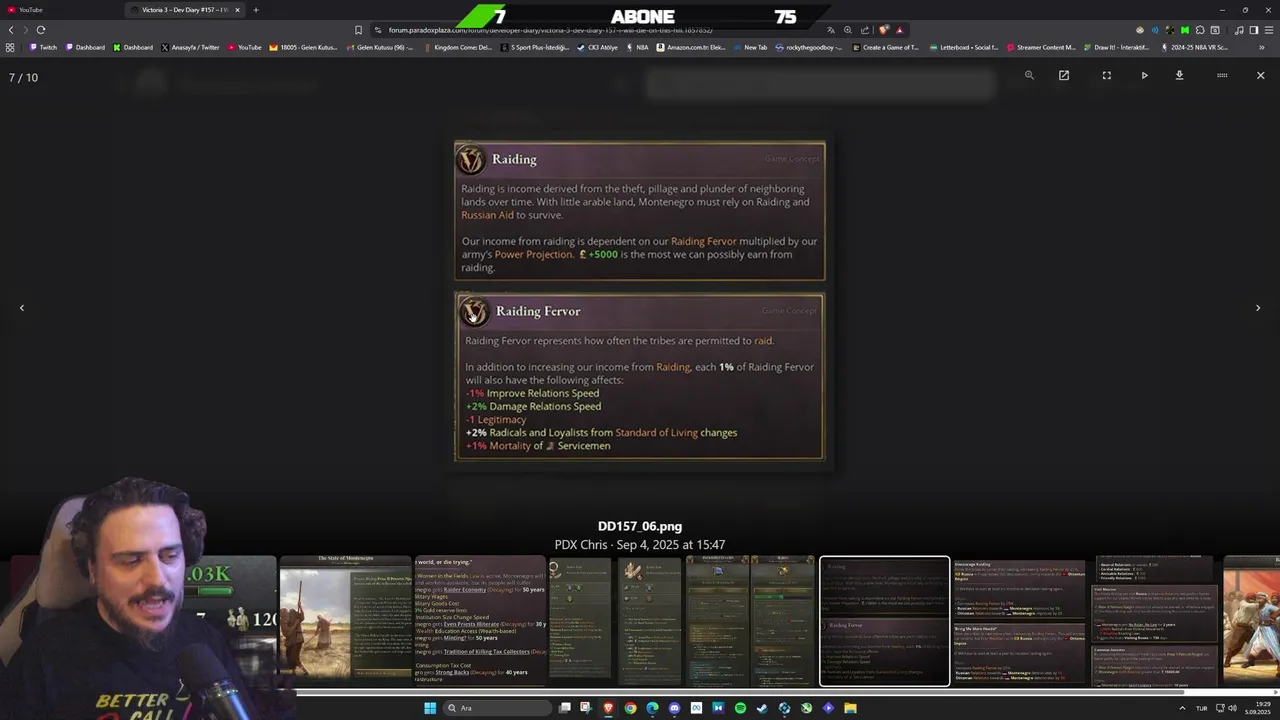Screen dimensions: 1280x720
Task: Download the DD157_06.png image
Action: [1179, 75]
